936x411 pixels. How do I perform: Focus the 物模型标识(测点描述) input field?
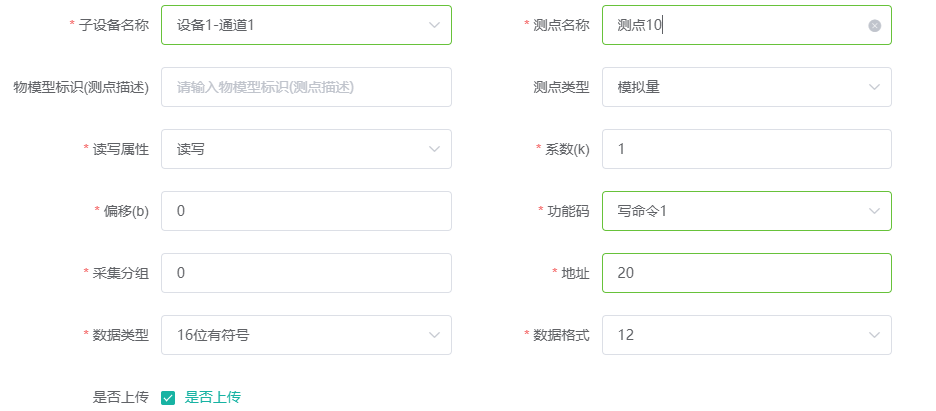(306, 87)
